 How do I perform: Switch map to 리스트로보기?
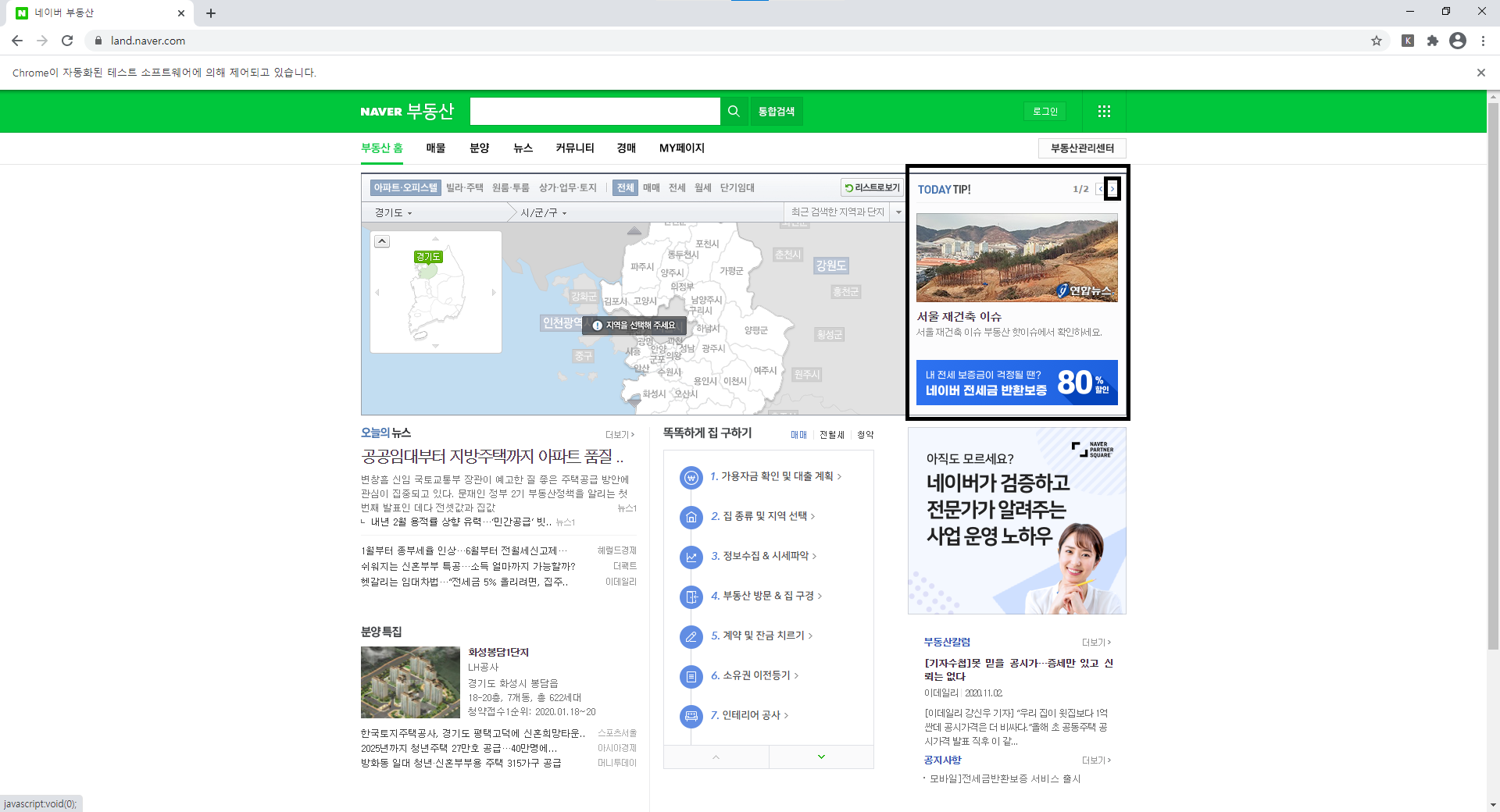click(x=873, y=187)
